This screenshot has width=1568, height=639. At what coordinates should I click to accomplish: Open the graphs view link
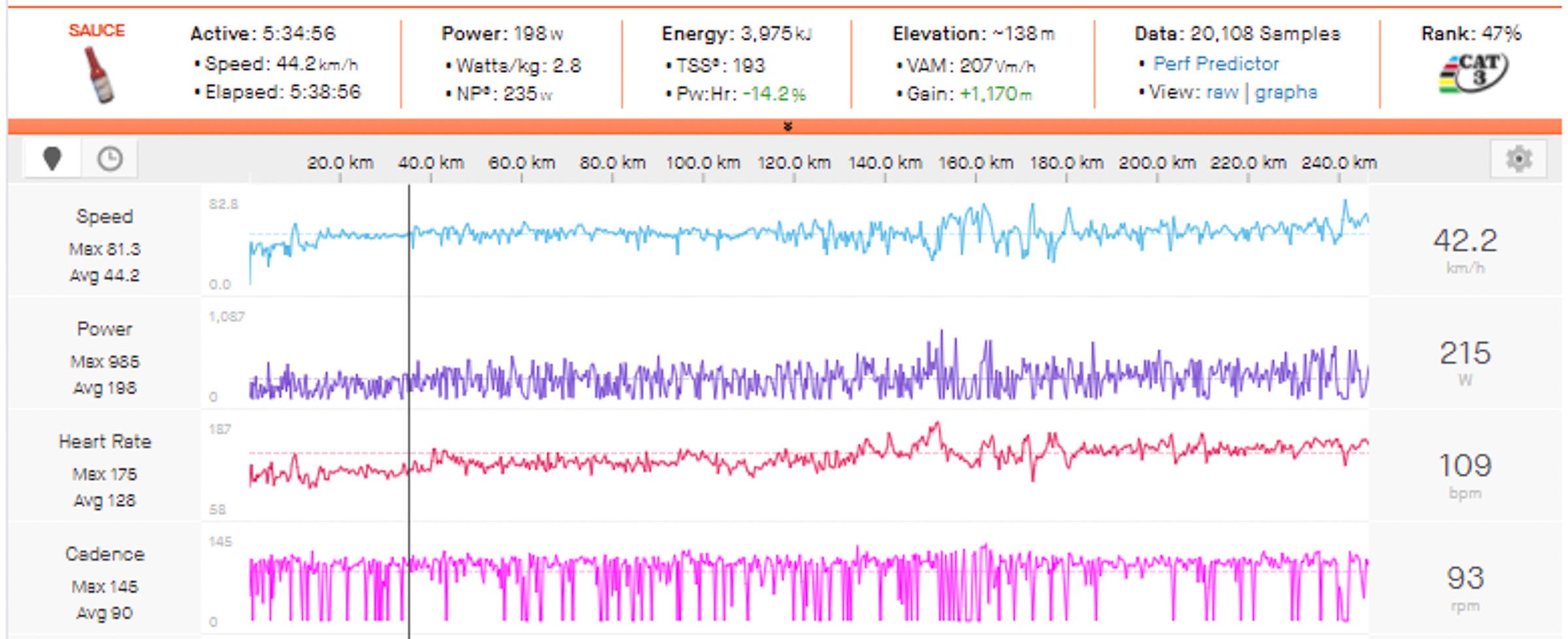(x=1286, y=92)
